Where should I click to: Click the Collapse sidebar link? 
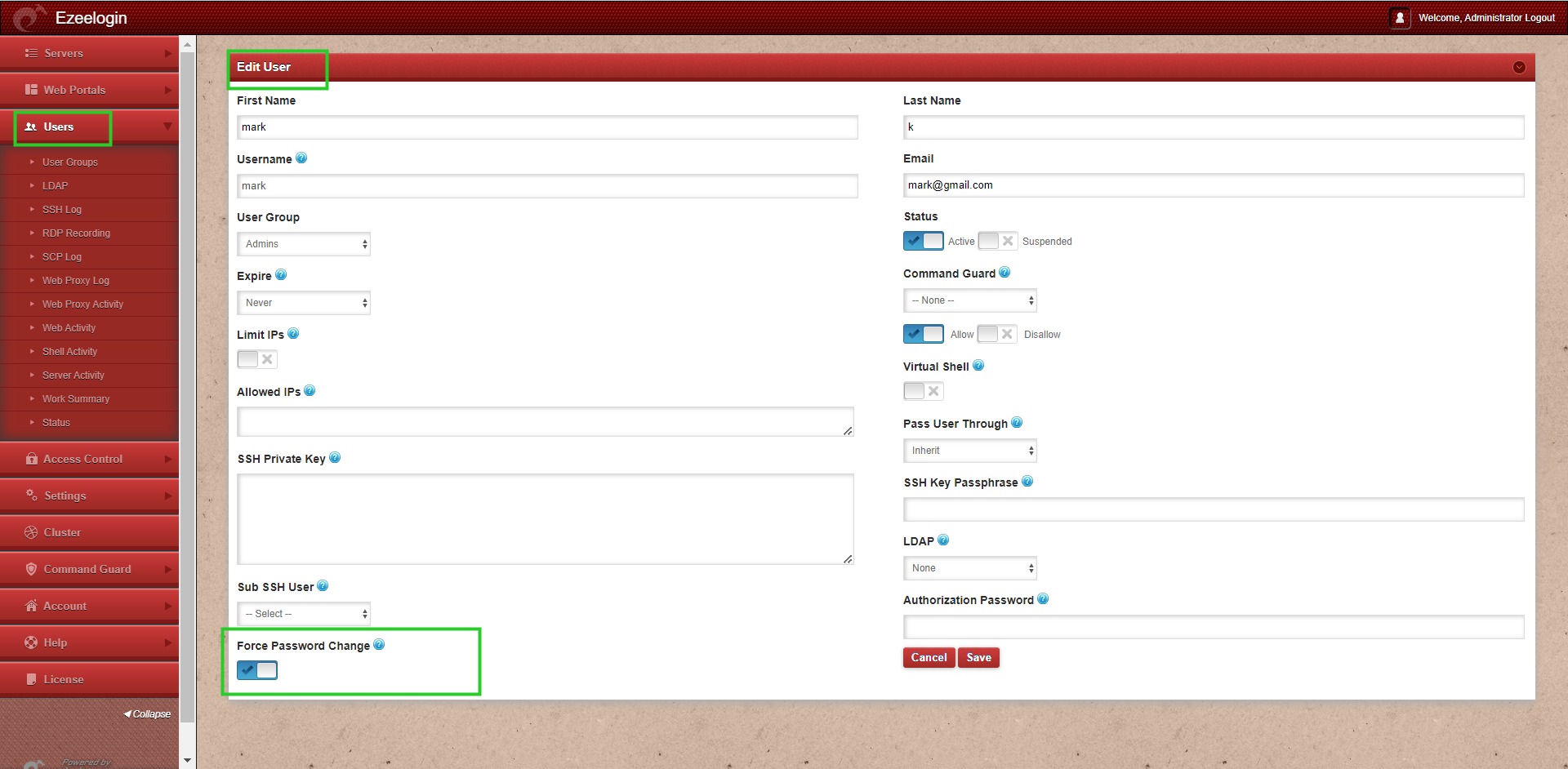pyautogui.click(x=147, y=714)
